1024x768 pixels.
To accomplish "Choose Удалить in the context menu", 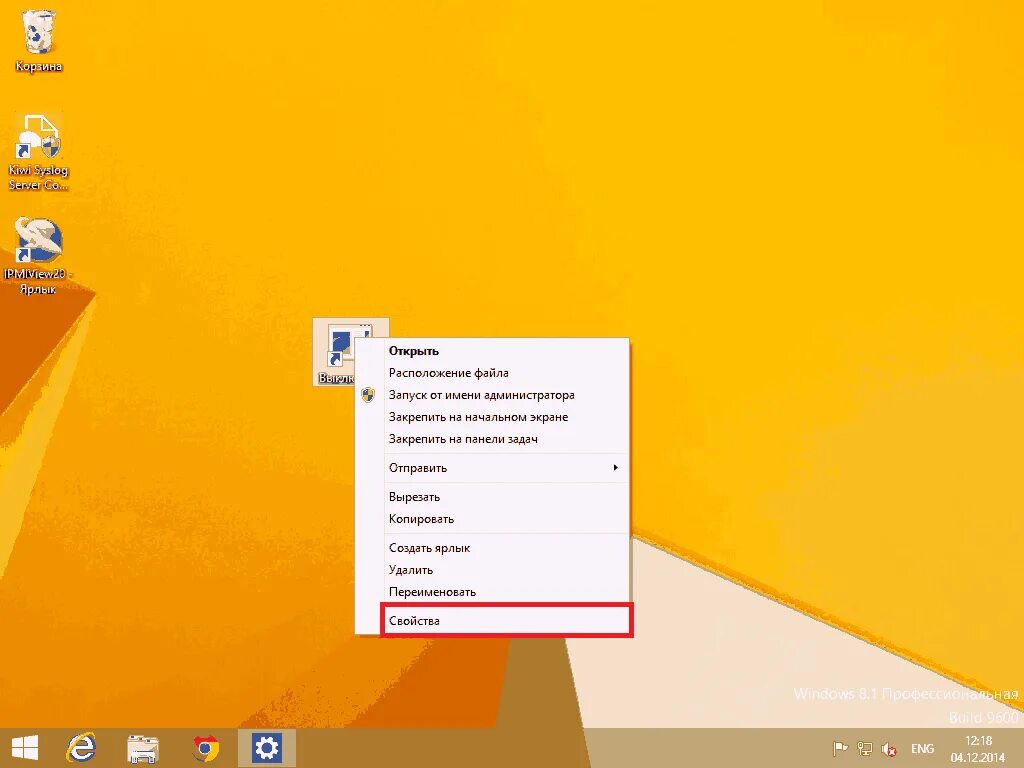I will click(492, 570).
